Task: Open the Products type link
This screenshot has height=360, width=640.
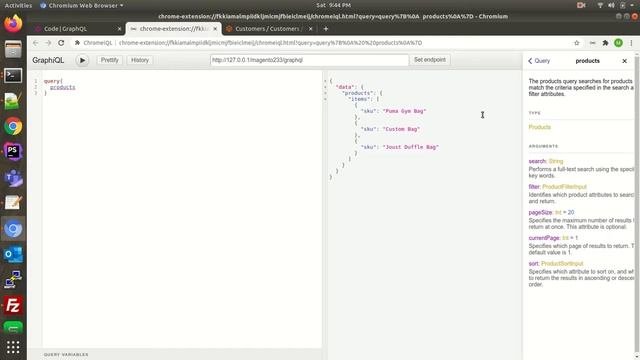Action: pos(540,127)
